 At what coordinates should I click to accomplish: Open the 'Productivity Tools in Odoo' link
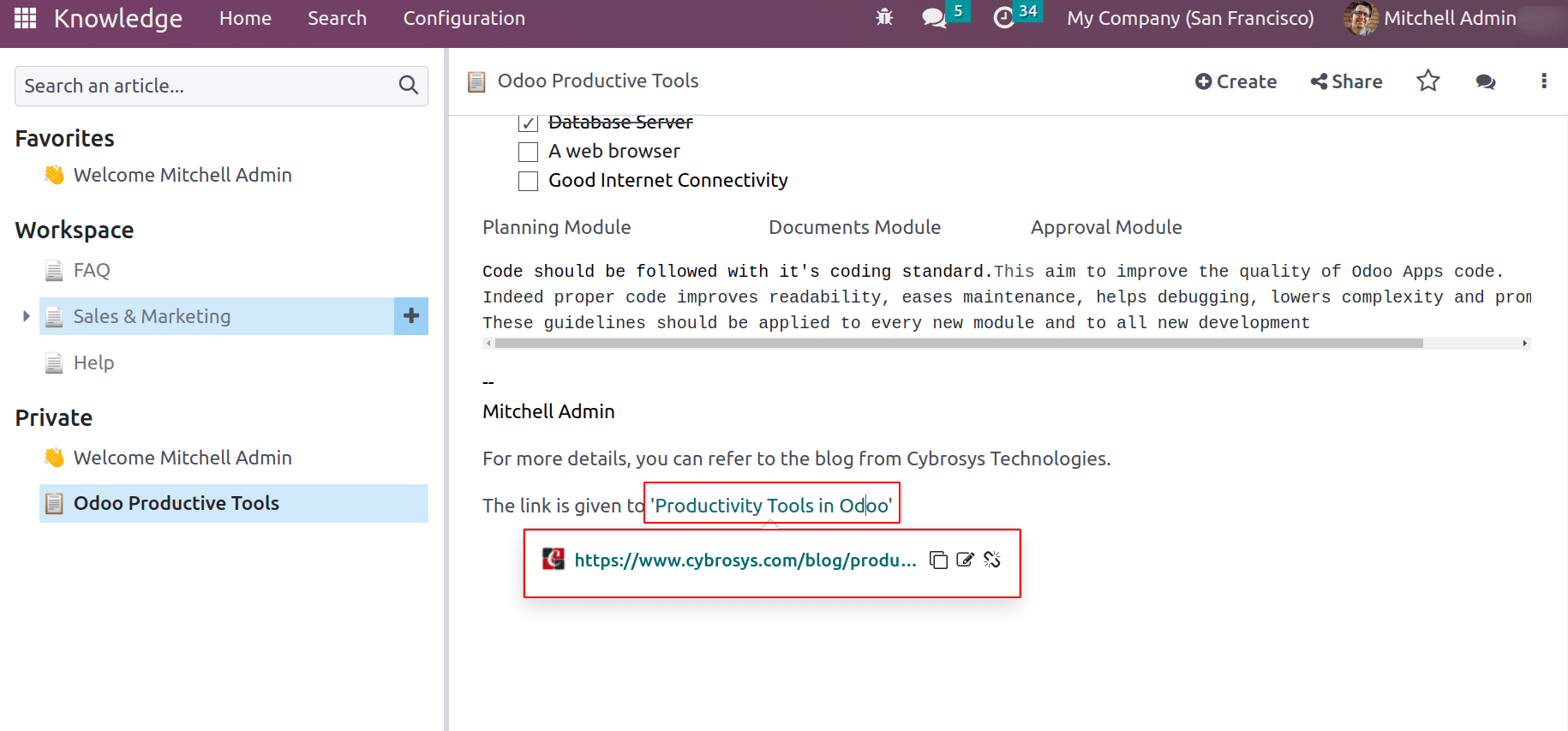(772, 506)
